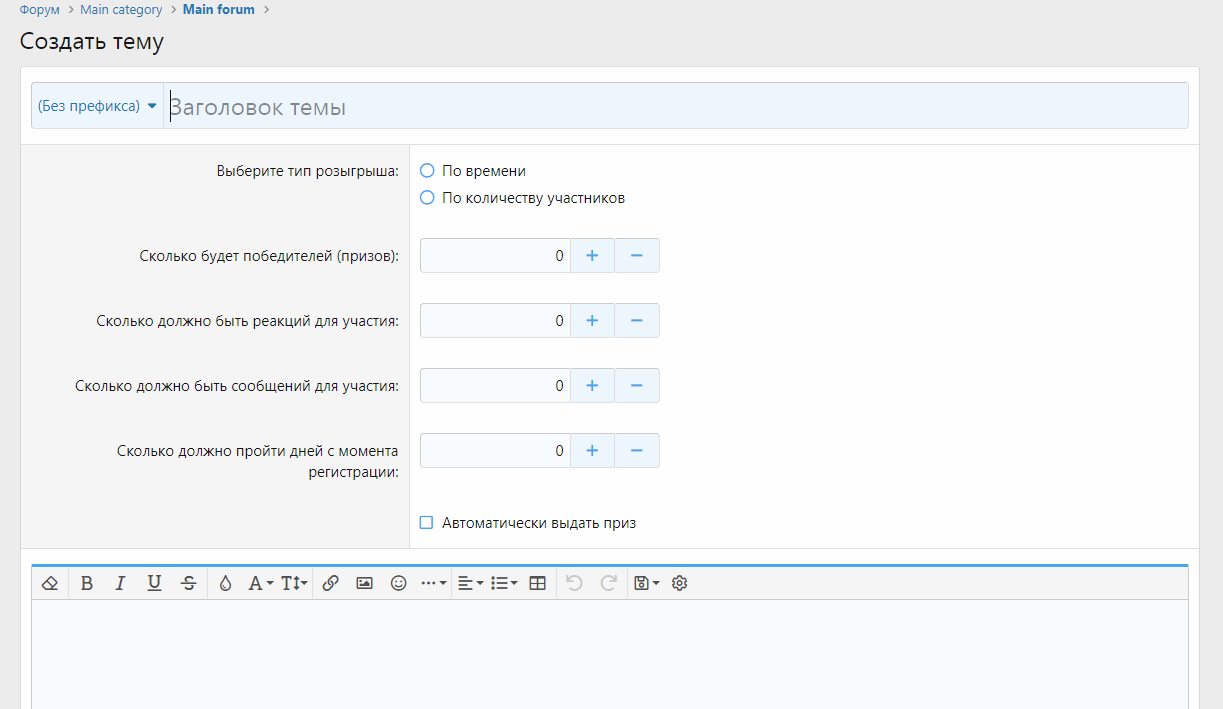
Task: Click the Strikethrough icon
Action: pyautogui.click(x=188, y=583)
